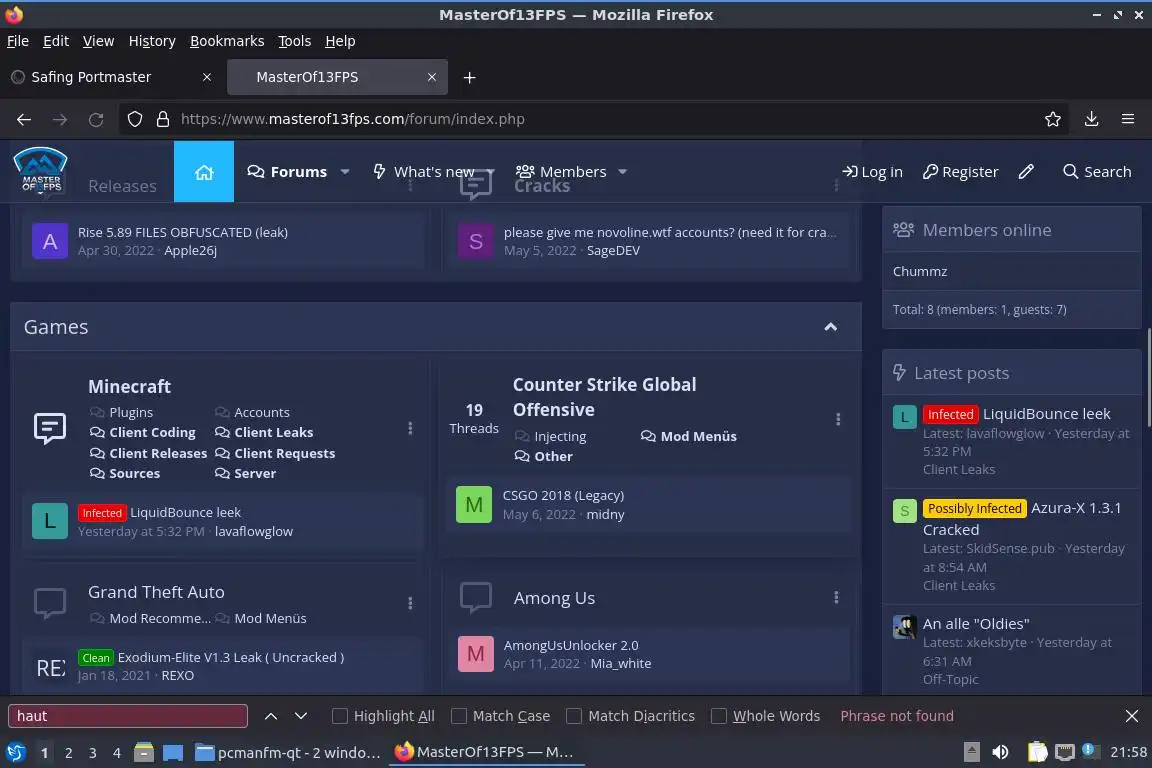Click the find bar text field
This screenshot has height=768, width=1152.
coord(128,716)
